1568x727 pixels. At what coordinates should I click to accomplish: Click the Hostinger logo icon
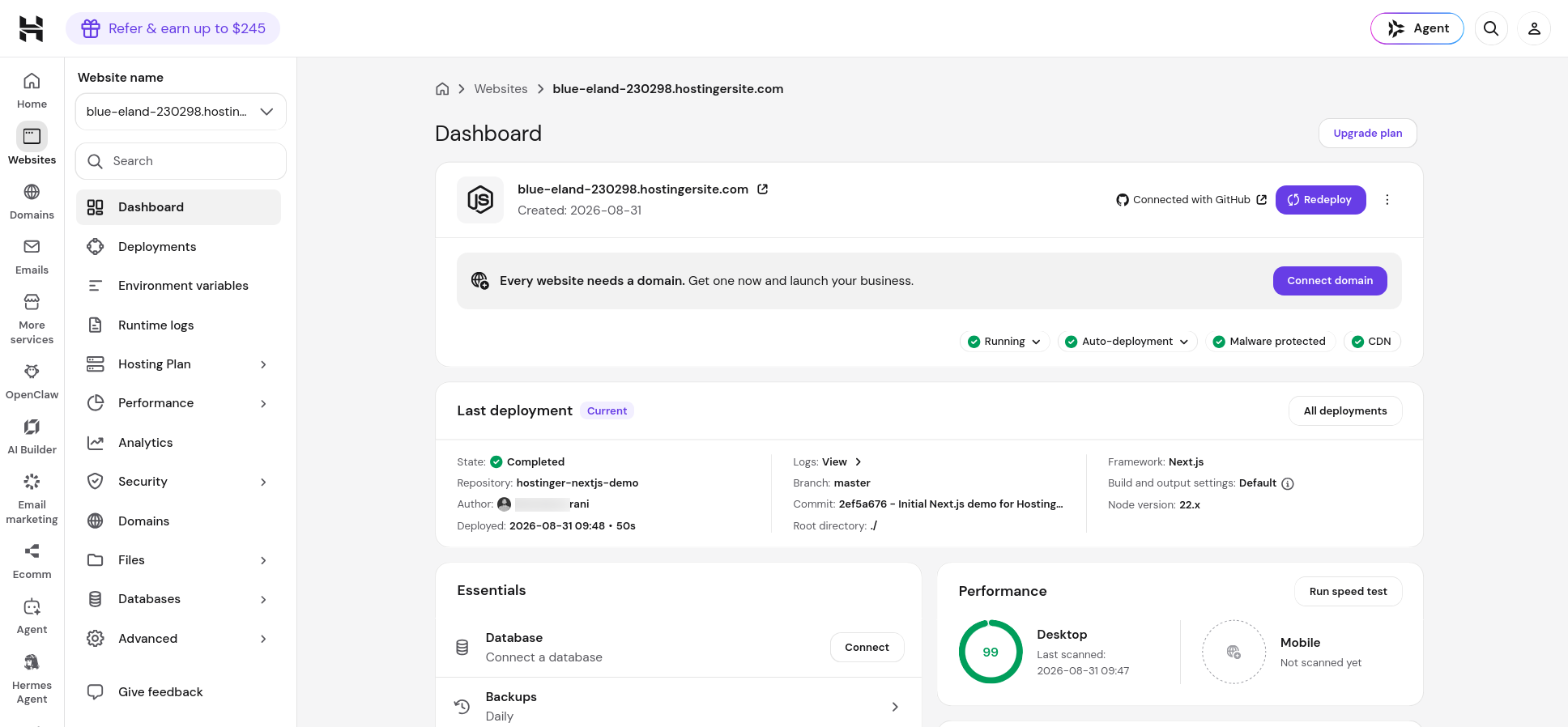click(31, 28)
